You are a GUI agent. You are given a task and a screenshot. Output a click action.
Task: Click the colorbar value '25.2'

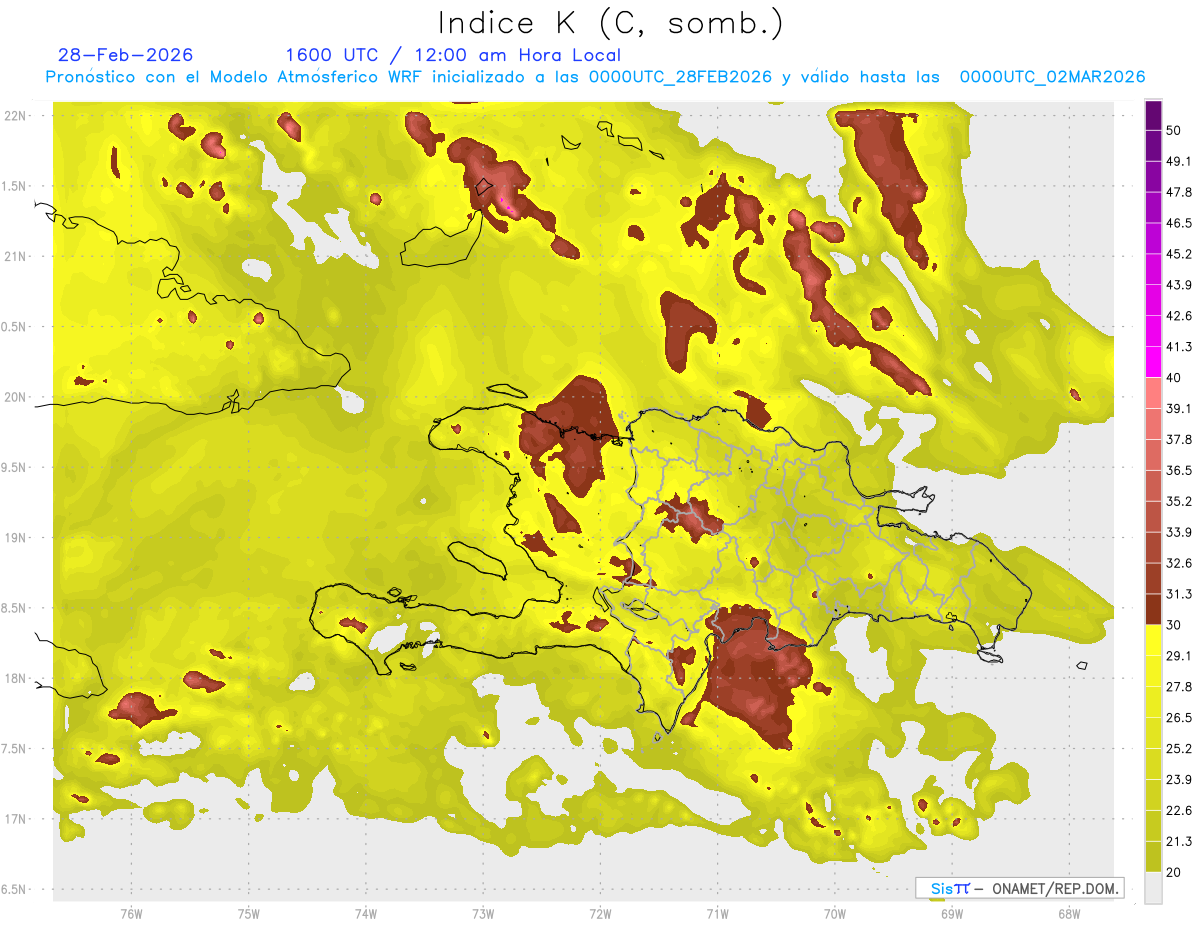(x=1178, y=750)
